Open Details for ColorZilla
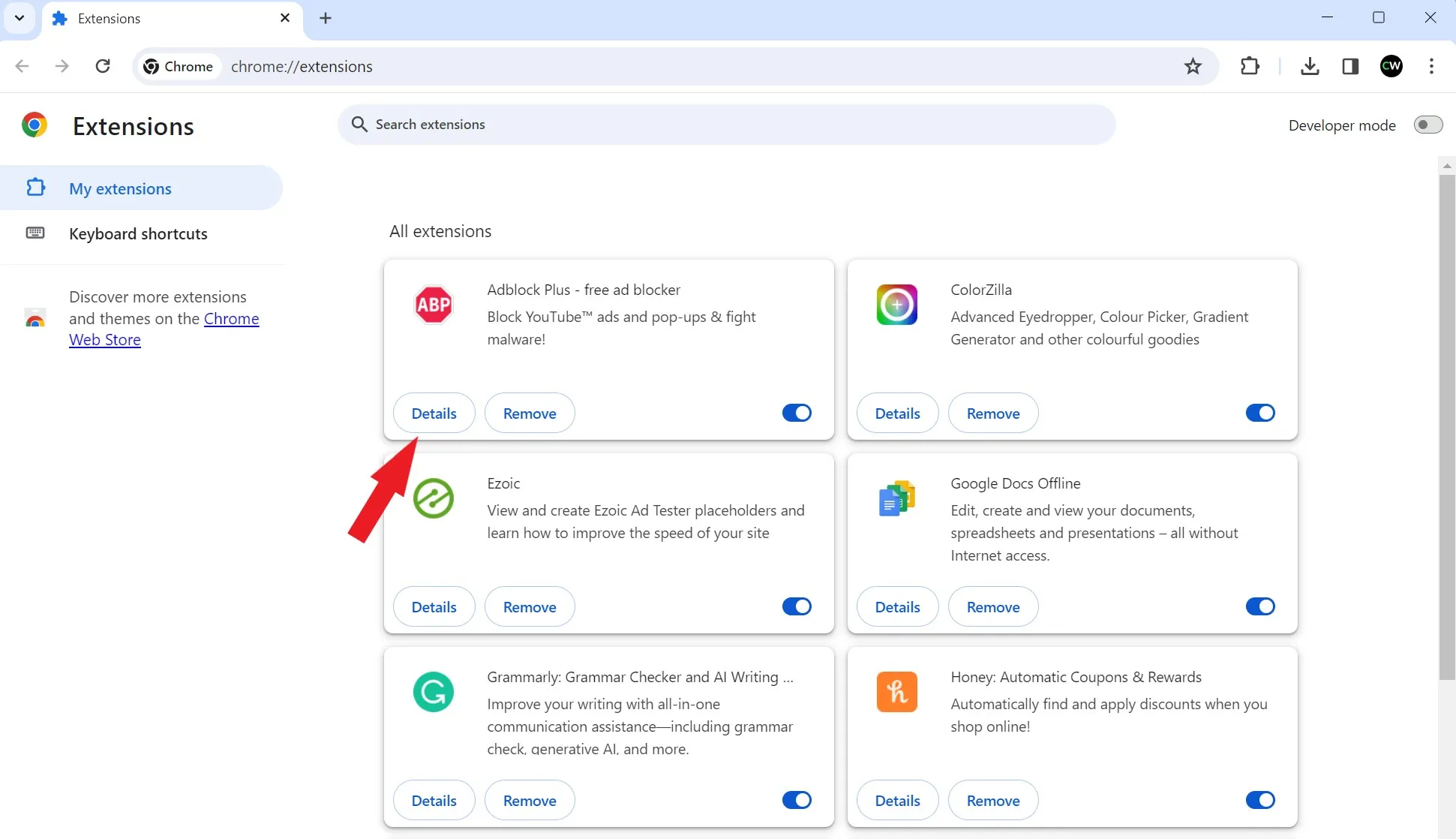This screenshot has width=1456, height=839. click(x=897, y=413)
